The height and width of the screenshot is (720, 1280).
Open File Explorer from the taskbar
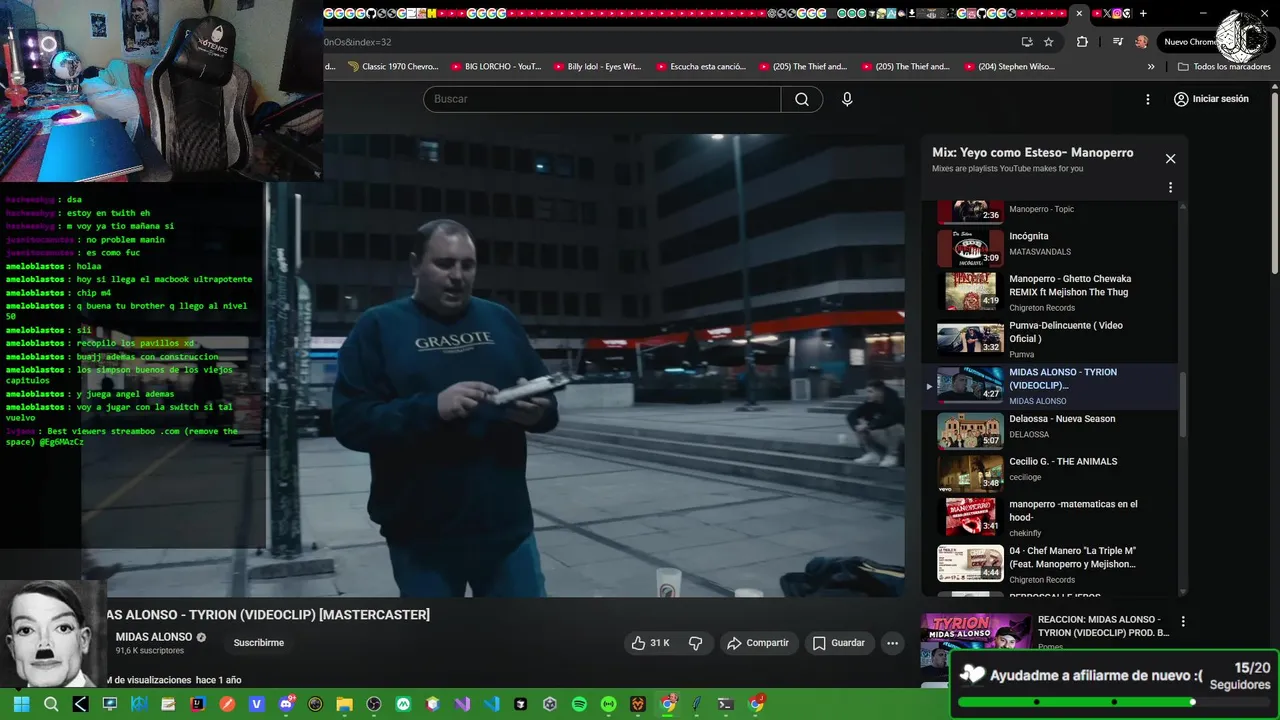click(344, 704)
